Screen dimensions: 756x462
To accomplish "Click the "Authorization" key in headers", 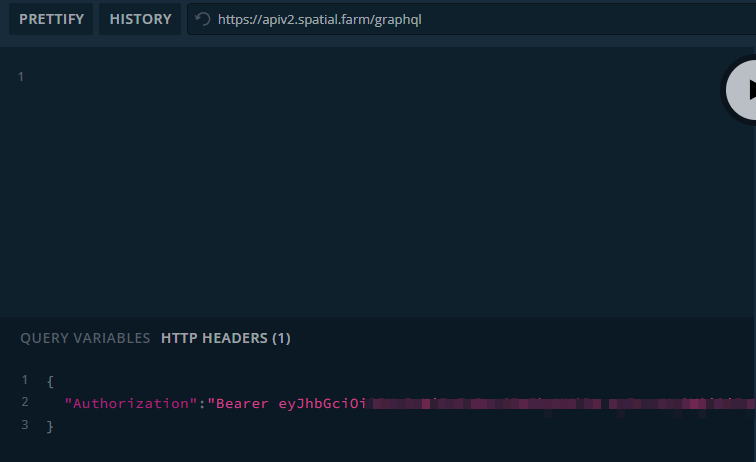I will click(126, 403).
